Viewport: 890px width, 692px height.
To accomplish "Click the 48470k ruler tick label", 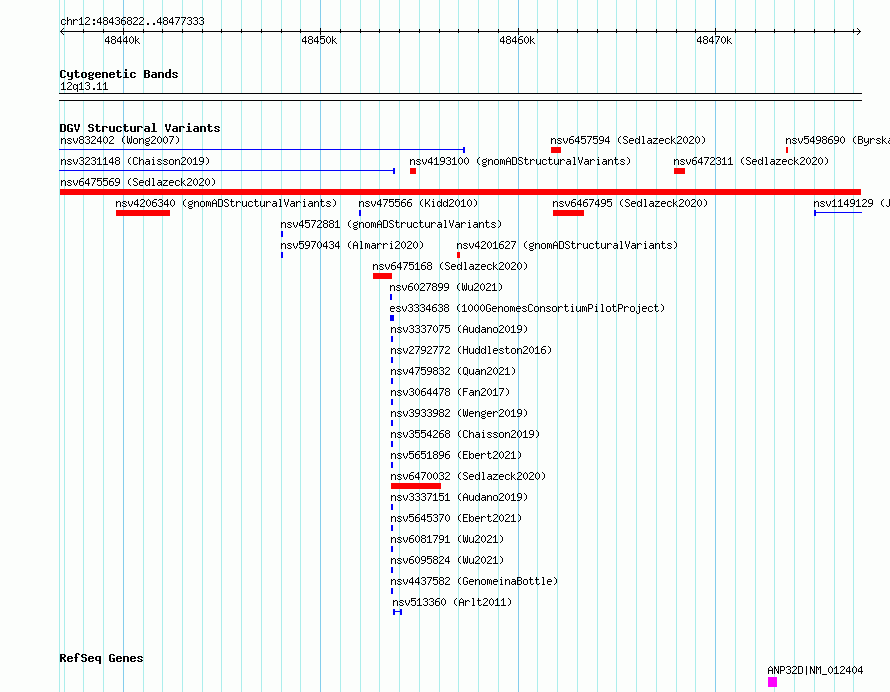I will (714, 40).
